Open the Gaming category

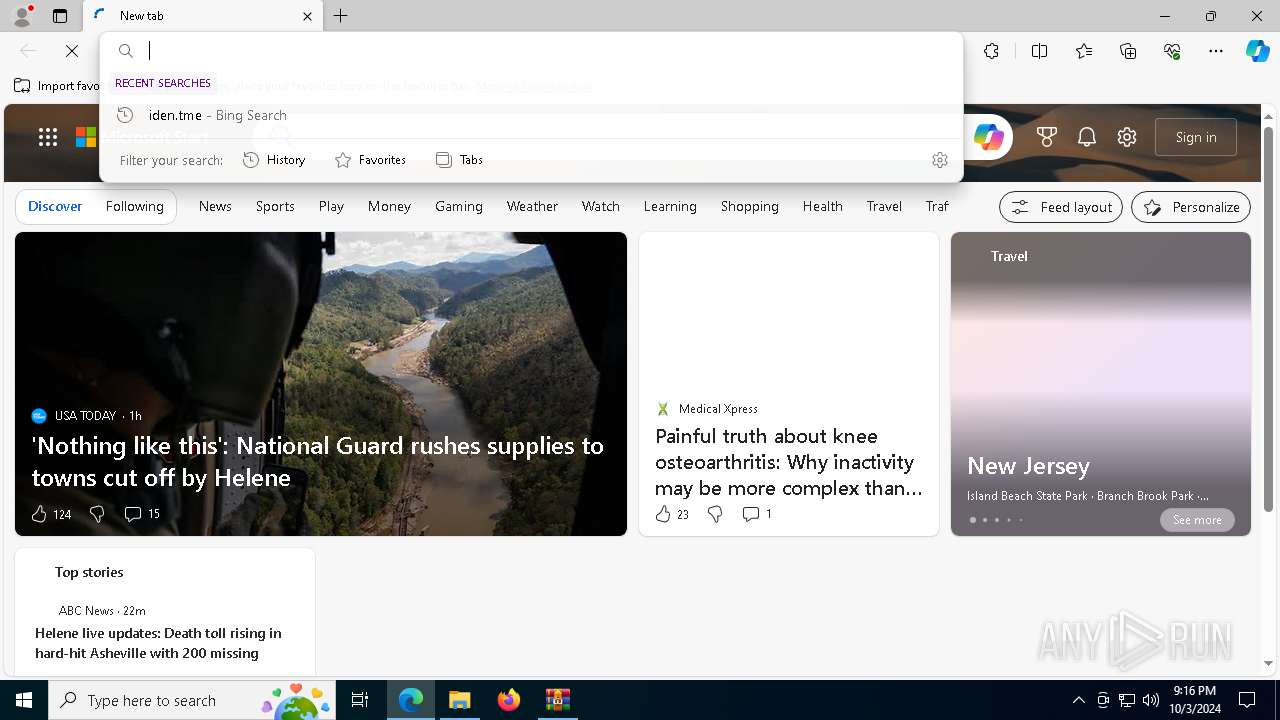tap(459, 206)
